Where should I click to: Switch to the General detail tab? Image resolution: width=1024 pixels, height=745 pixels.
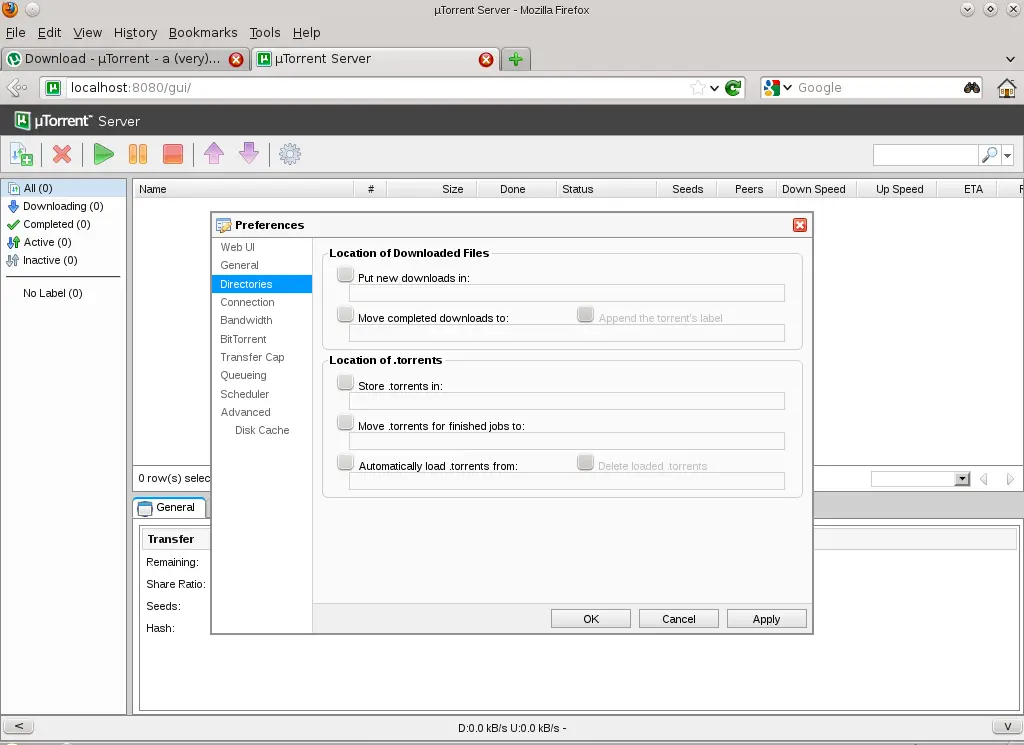click(x=169, y=507)
